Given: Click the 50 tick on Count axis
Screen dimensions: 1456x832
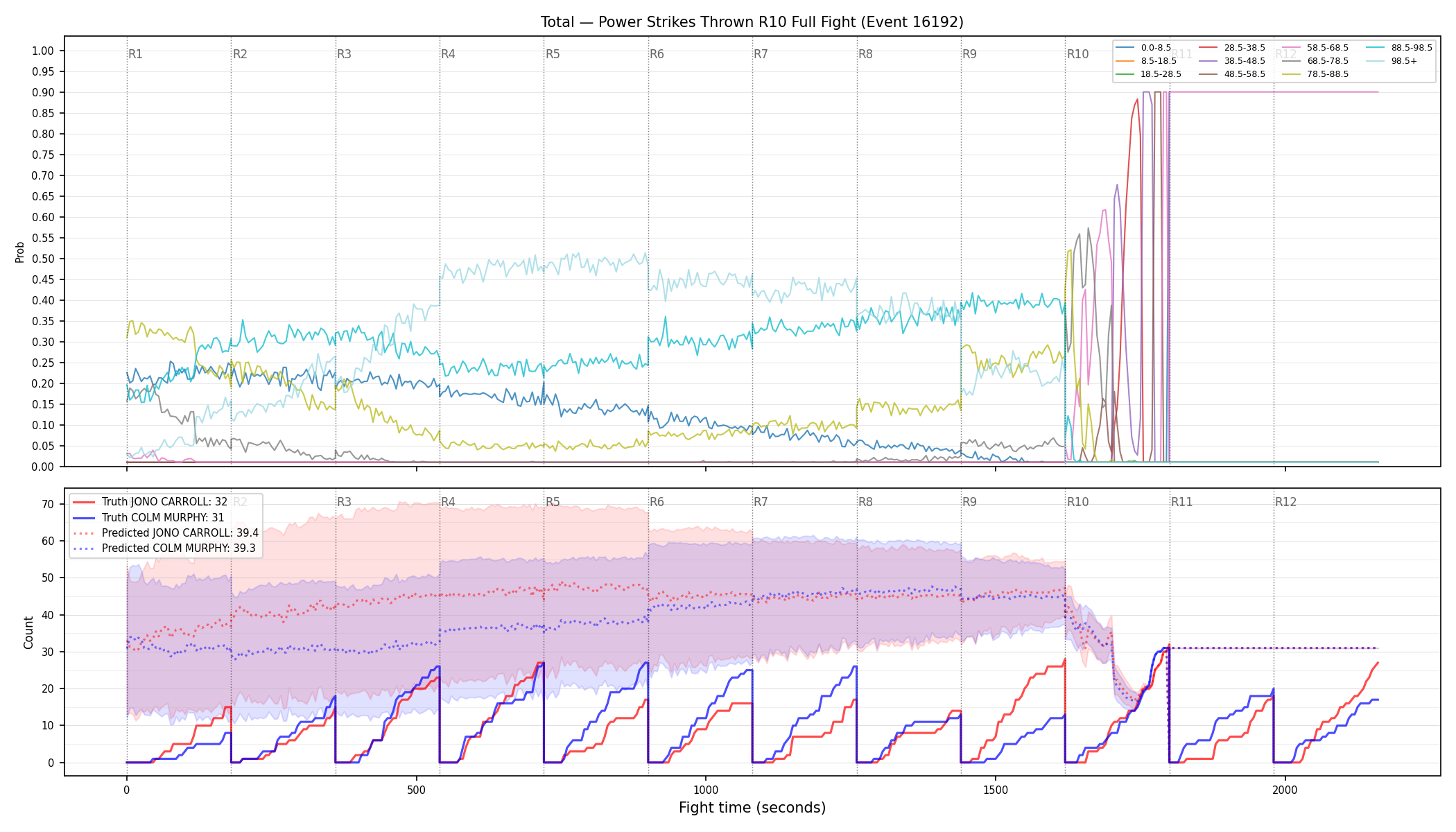Looking at the screenshot, I should (x=48, y=578).
